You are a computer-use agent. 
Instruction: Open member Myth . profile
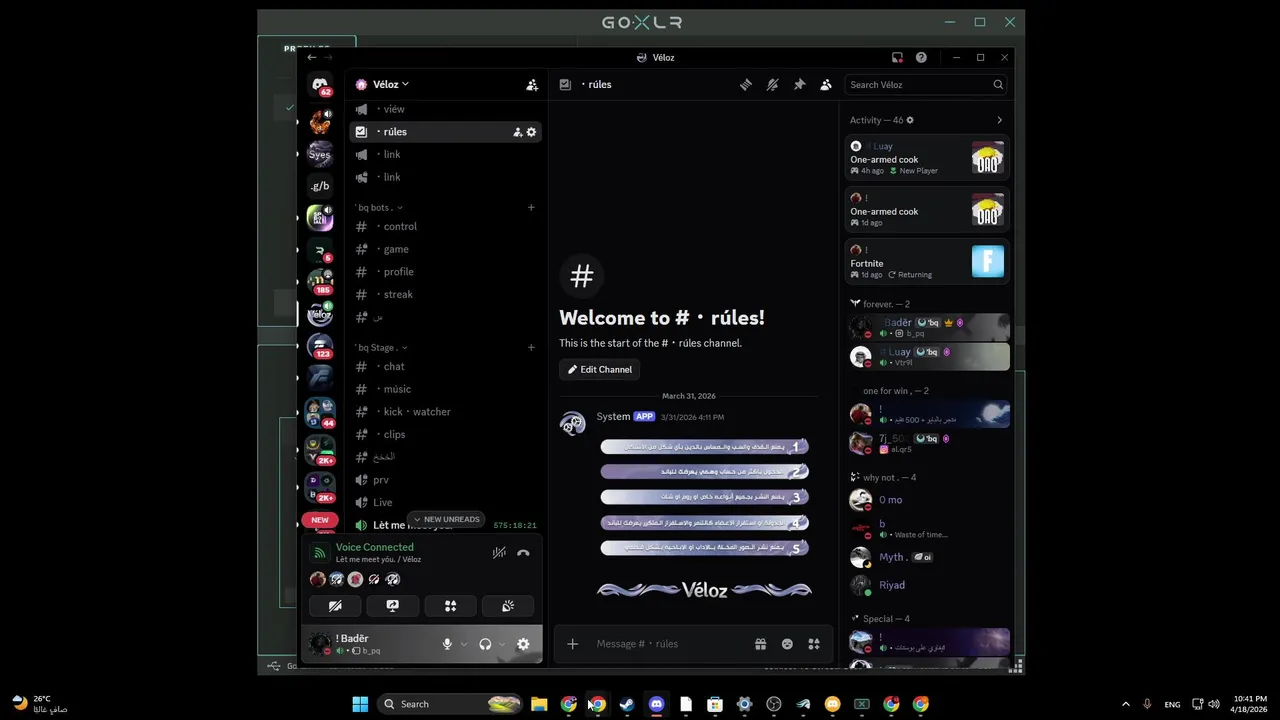tap(927, 557)
